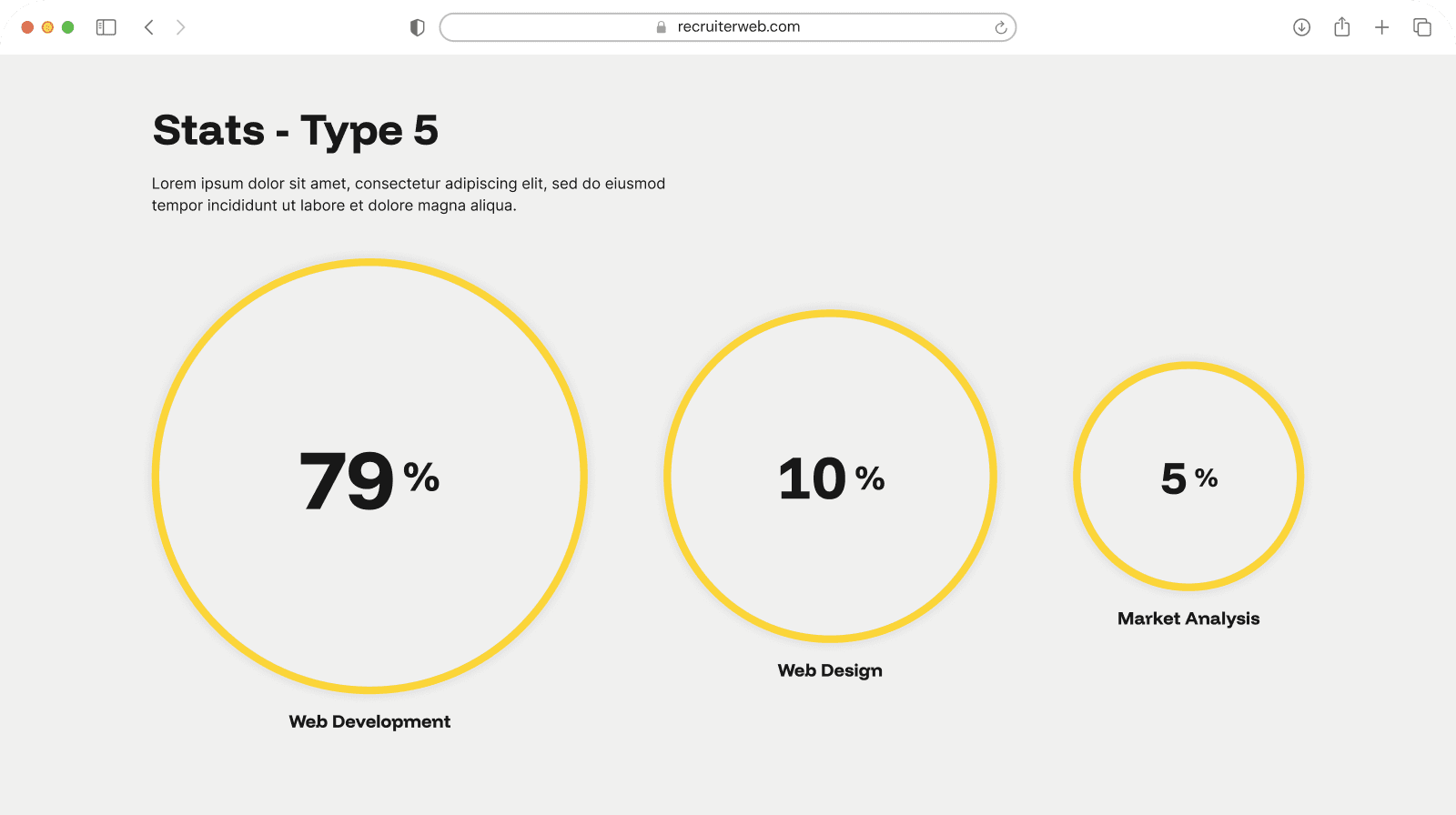
Task: Open the share sheet
Action: pos(1341,27)
